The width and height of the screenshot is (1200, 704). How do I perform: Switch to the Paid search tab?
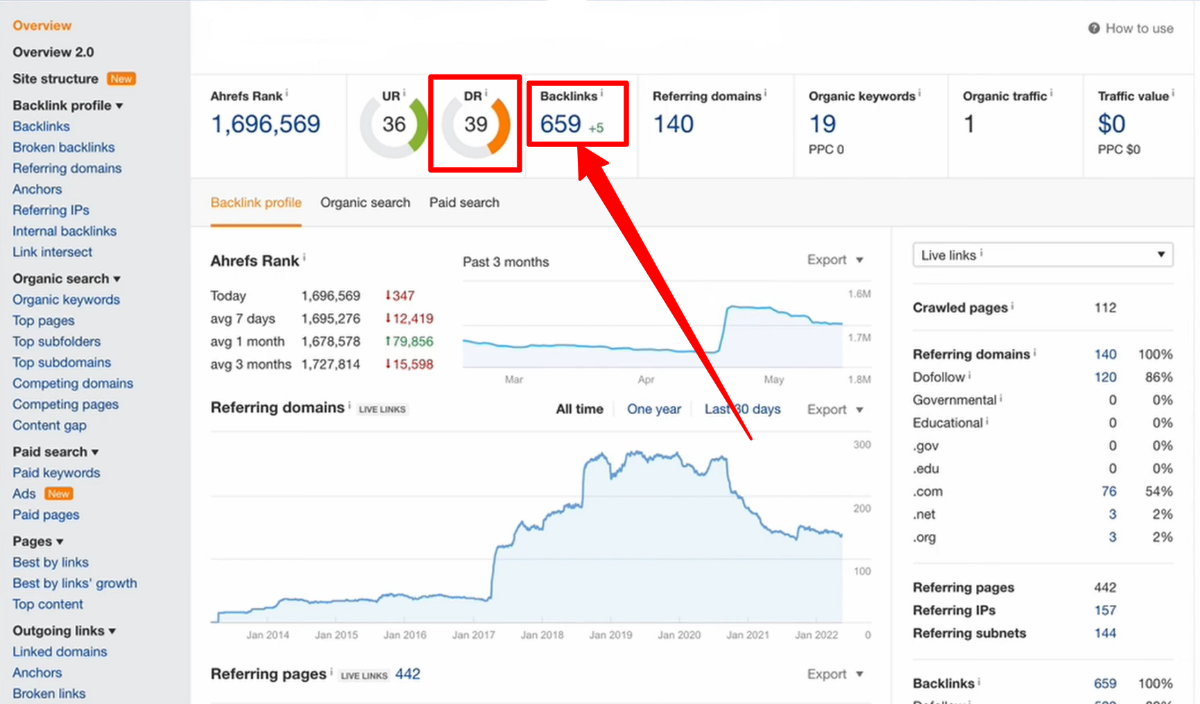464,203
